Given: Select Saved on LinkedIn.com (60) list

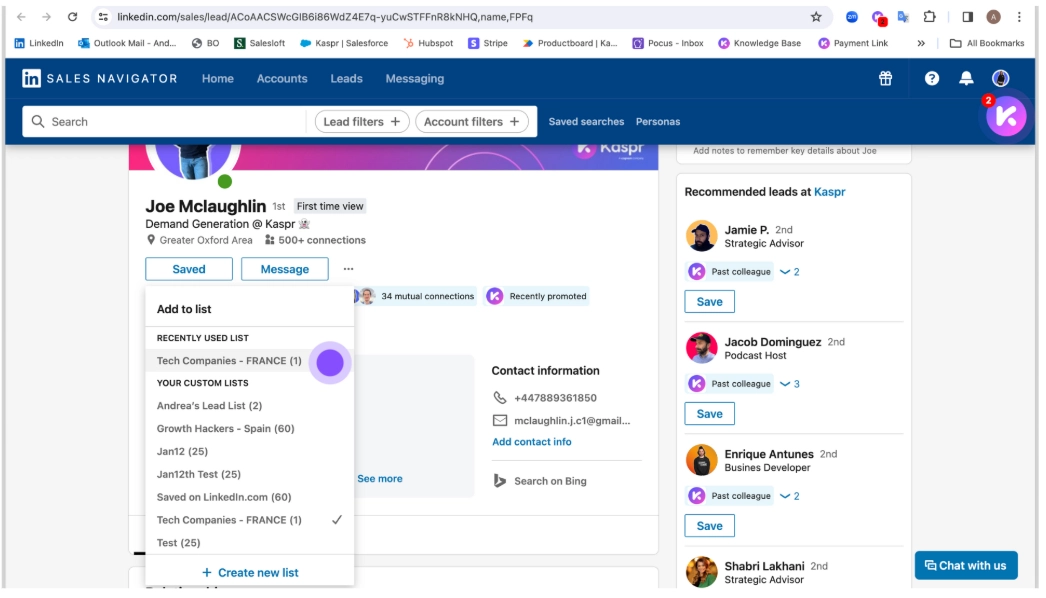Looking at the screenshot, I should 249,497.
